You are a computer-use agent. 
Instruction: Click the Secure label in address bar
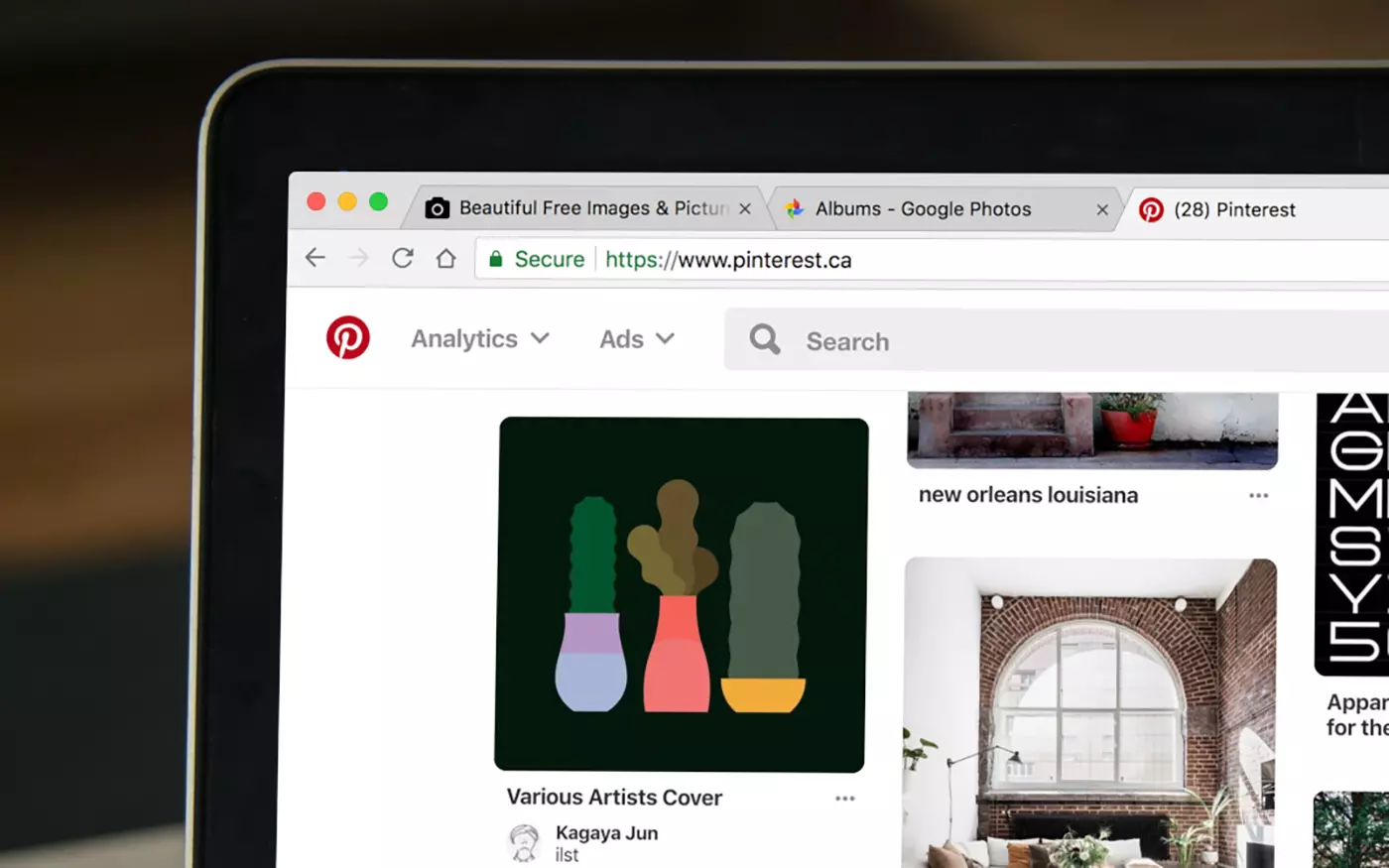550,259
